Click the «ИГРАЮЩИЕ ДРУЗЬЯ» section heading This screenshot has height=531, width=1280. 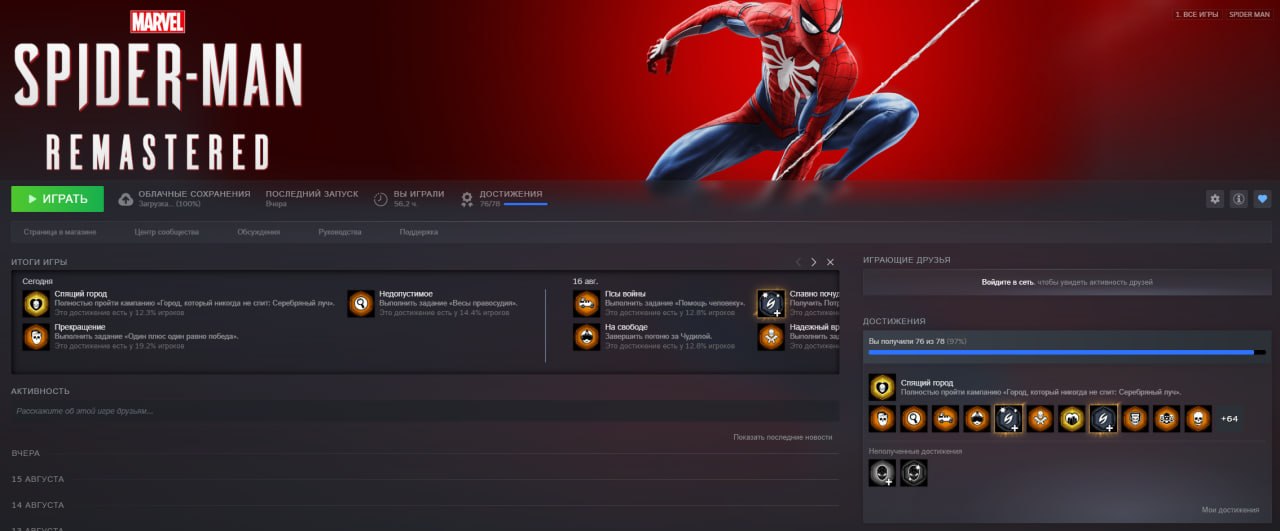(x=906, y=260)
